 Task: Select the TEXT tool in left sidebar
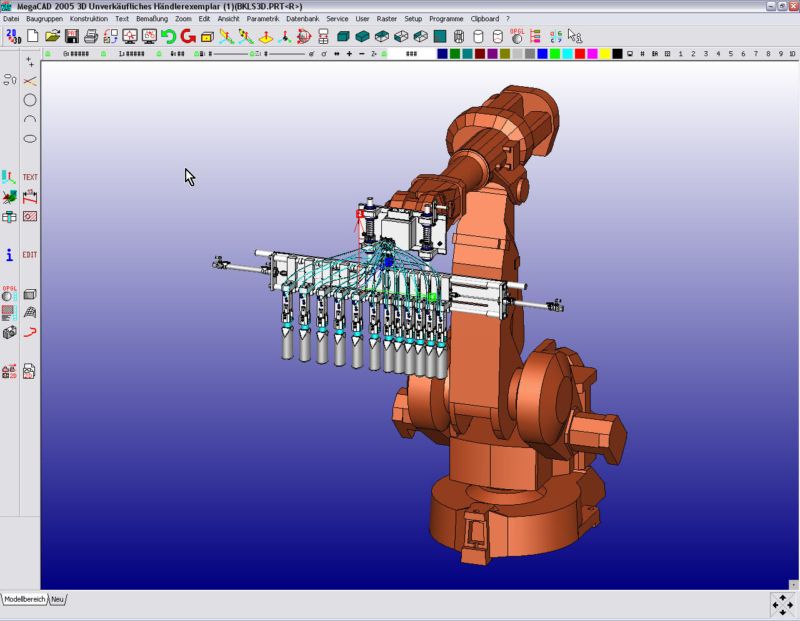[30, 177]
